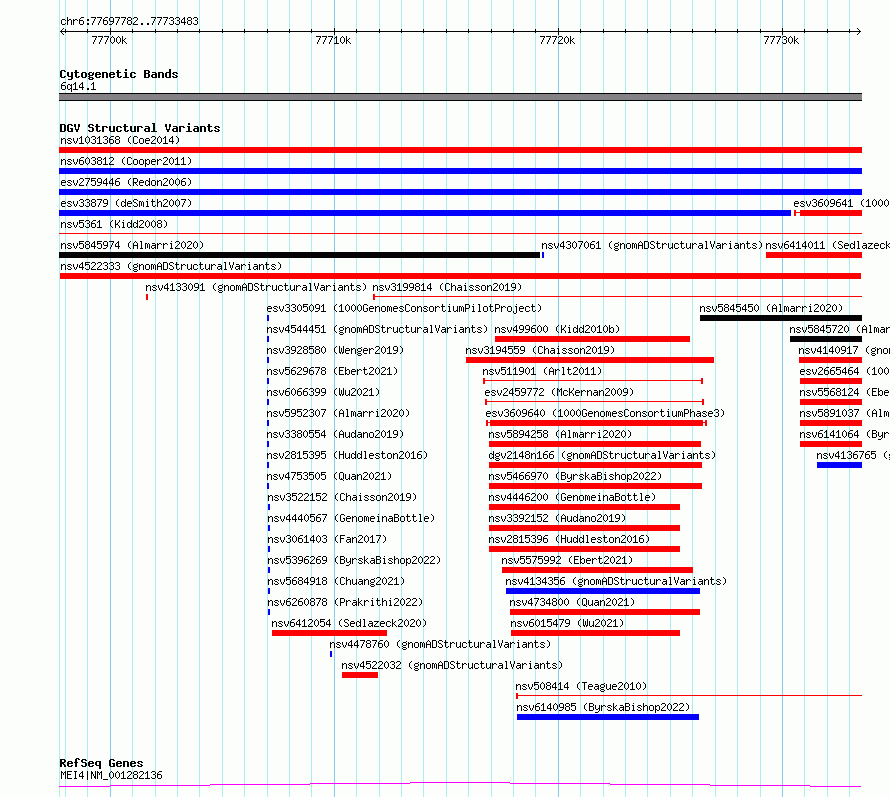Open nsv3061403 (Fan2017) label

[x=327, y=539]
